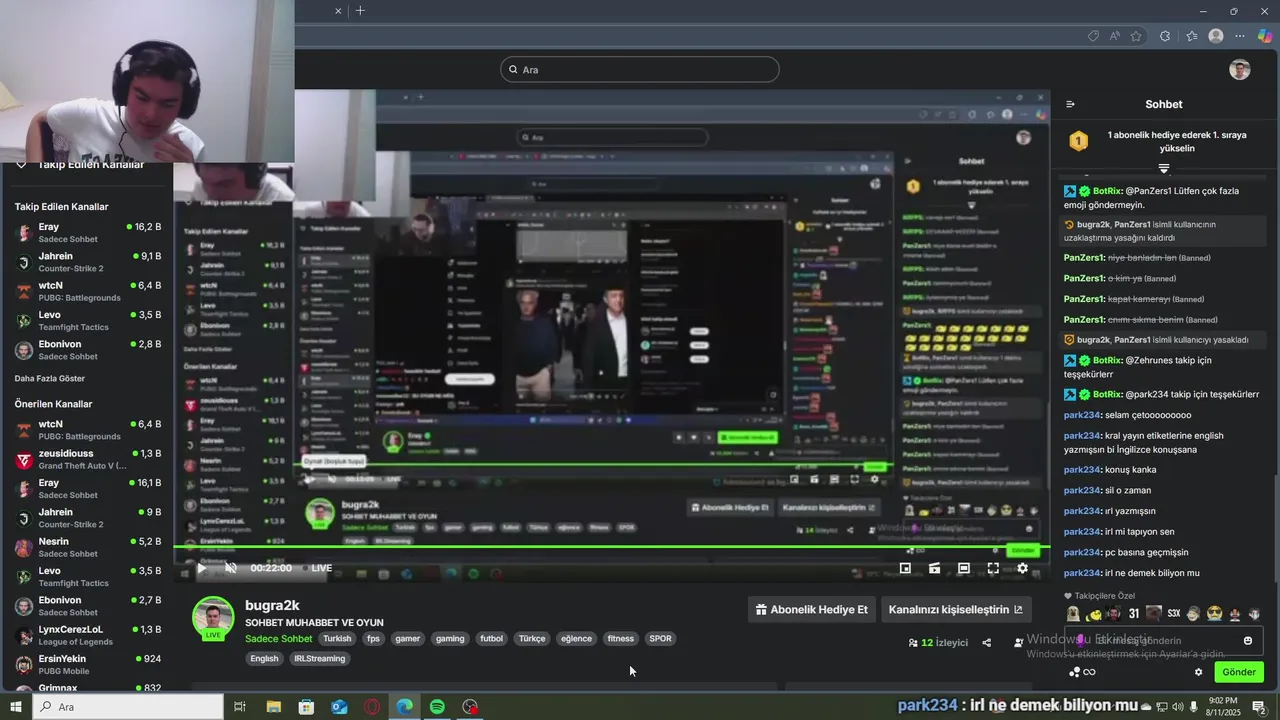This screenshot has width=1280, height=720.
Task: Open wtcN in followed channels list
Action: tap(88, 291)
